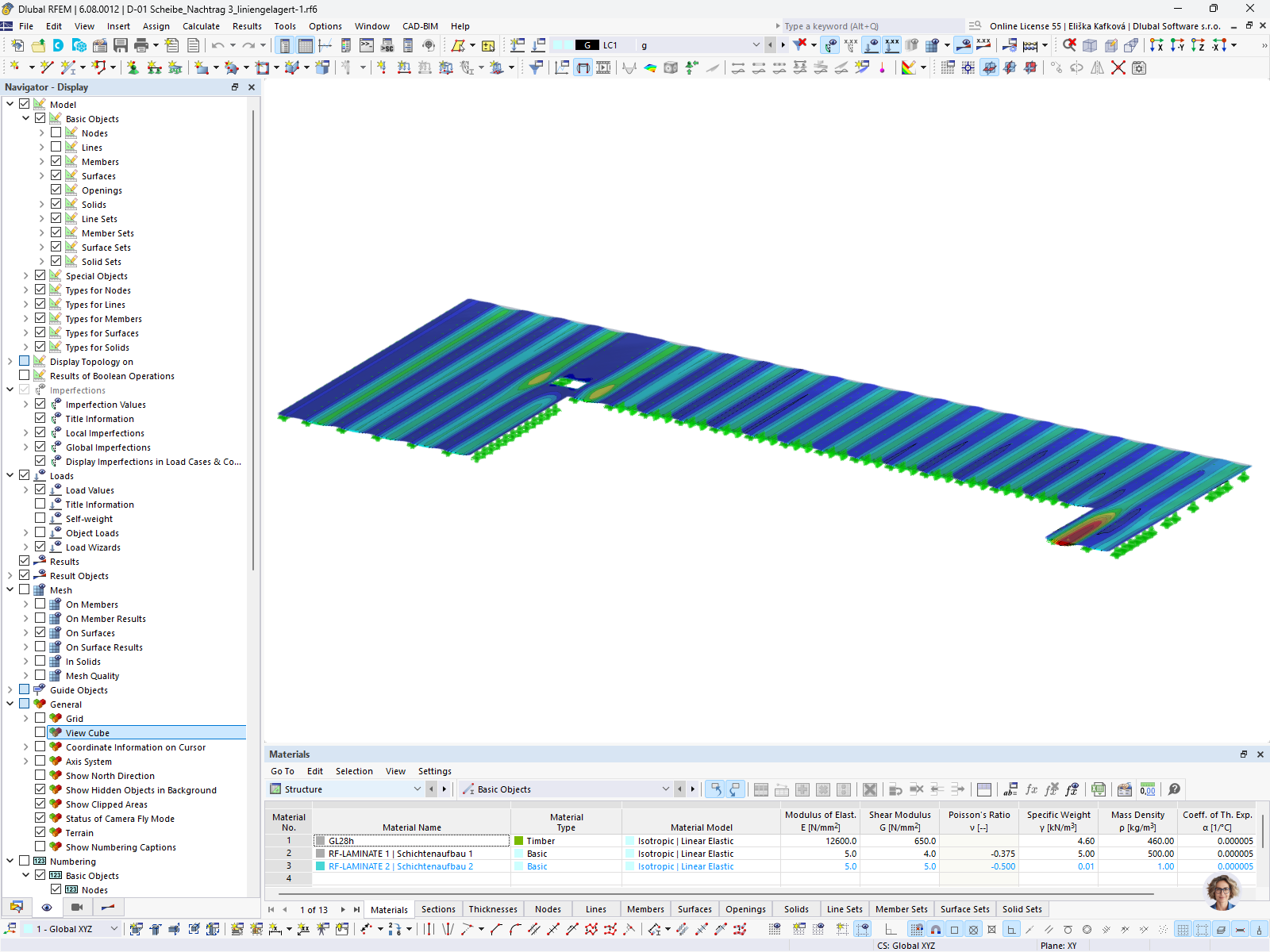Screen dimensions: 1270x952
Task: Uncheck the Nodes checkbox under Basic Objects
Action: coord(56,132)
